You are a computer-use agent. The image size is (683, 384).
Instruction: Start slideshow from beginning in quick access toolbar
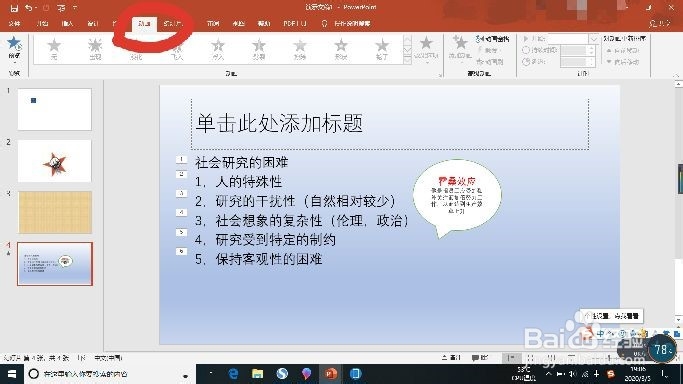pyautogui.click(x=61, y=7)
